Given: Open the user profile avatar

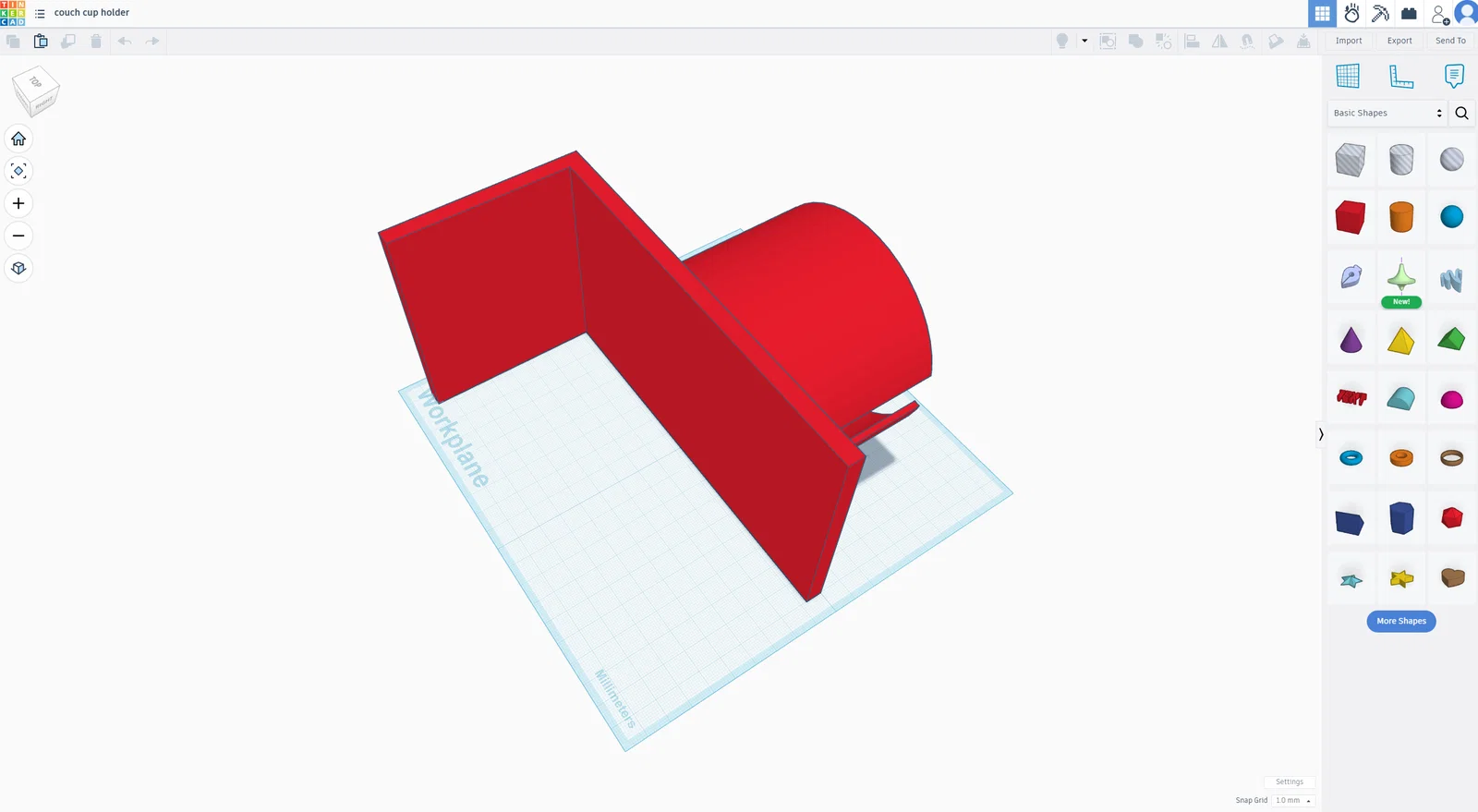Looking at the screenshot, I should click(1466, 13).
